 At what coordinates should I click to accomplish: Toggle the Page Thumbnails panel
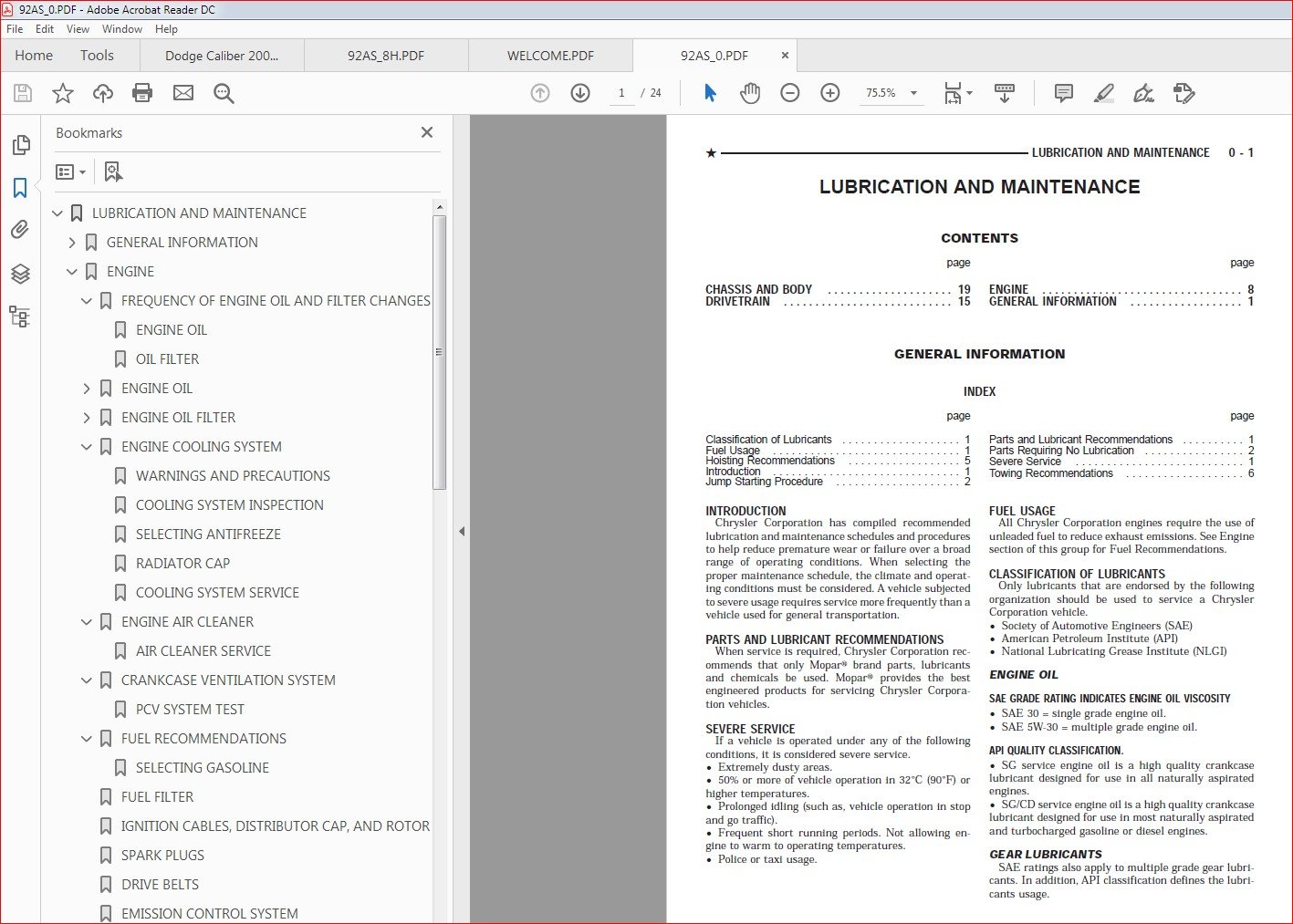(x=20, y=145)
